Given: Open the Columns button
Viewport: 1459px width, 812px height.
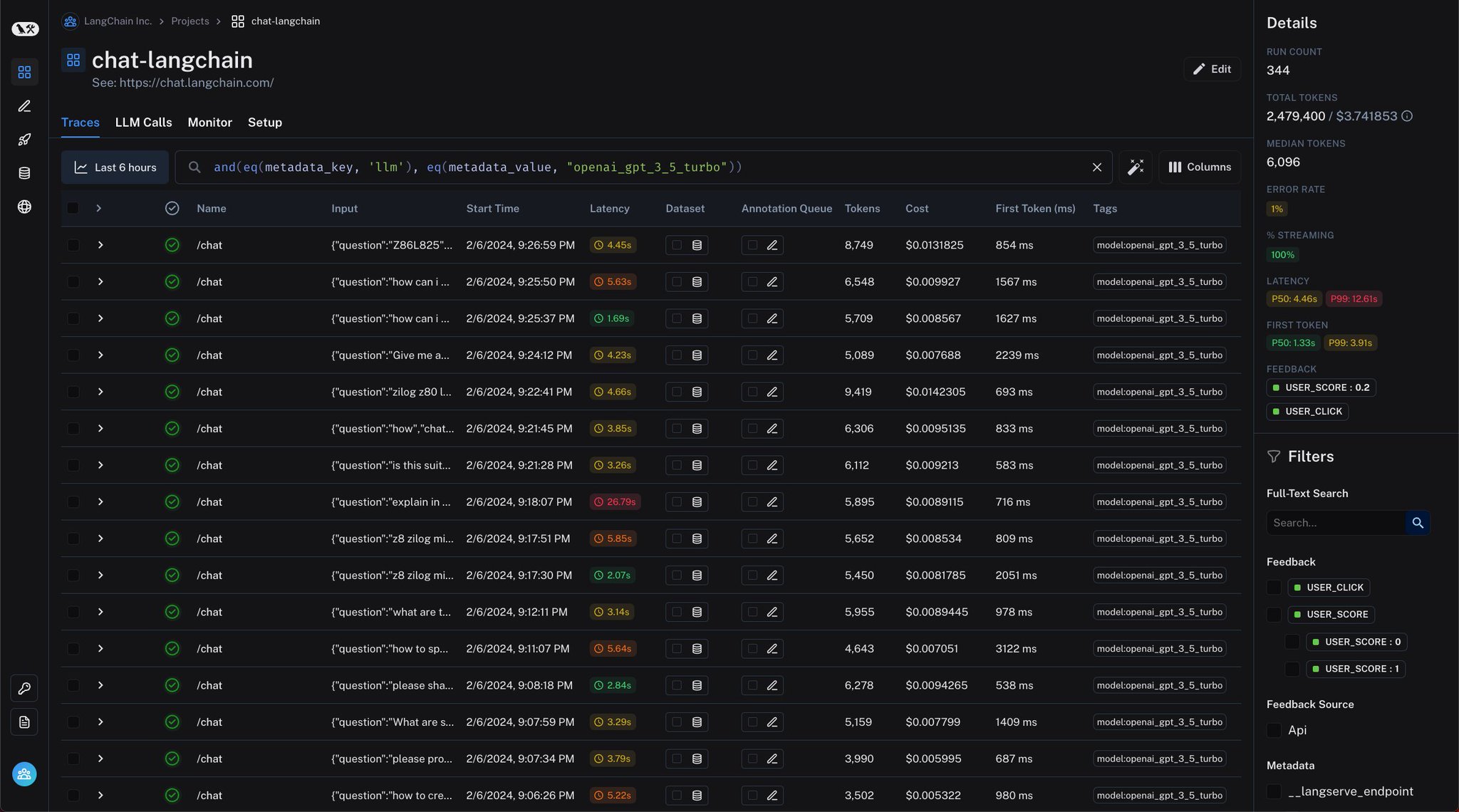Looking at the screenshot, I should click(1200, 167).
